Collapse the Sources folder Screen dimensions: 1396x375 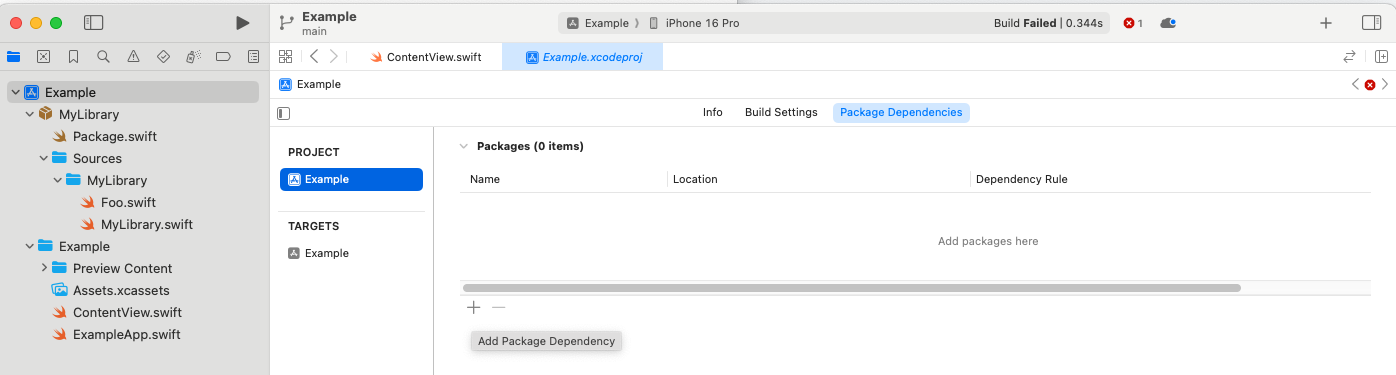43,158
